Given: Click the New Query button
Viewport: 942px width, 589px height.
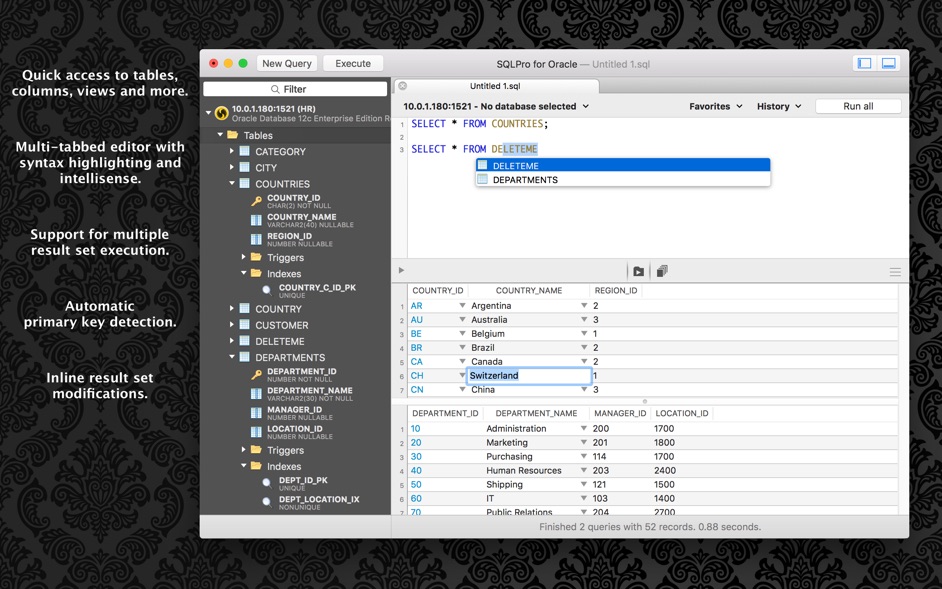Looking at the screenshot, I should pyautogui.click(x=287, y=63).
